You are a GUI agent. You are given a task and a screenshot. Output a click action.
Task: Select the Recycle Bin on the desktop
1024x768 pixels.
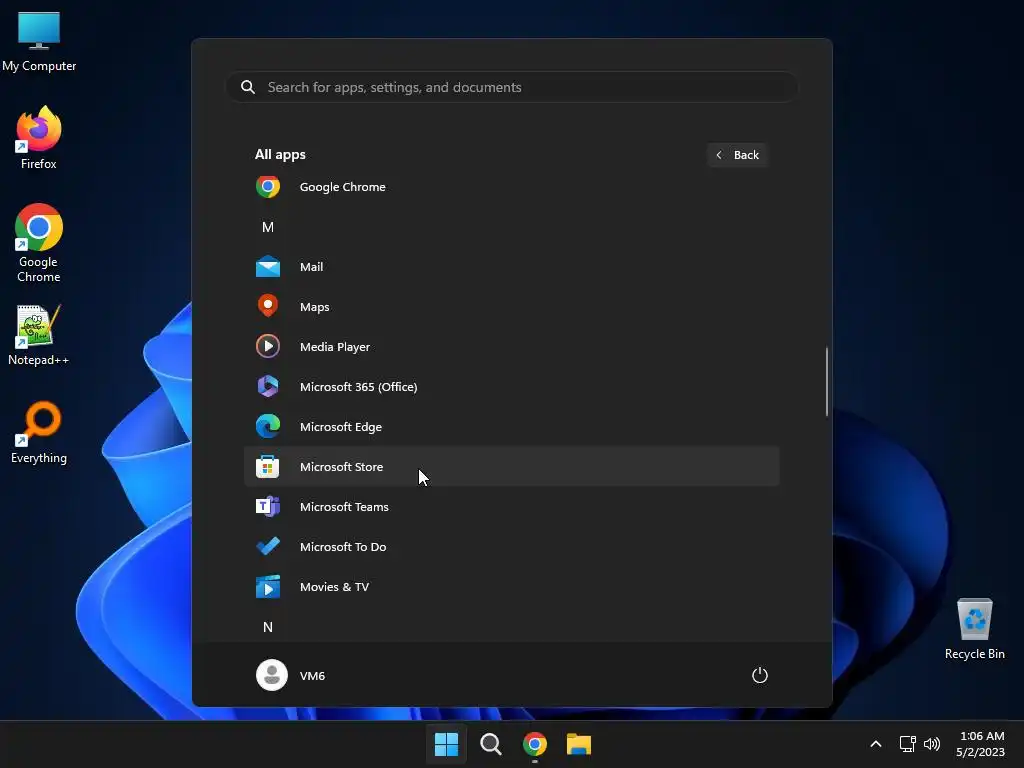coord(974,629)
